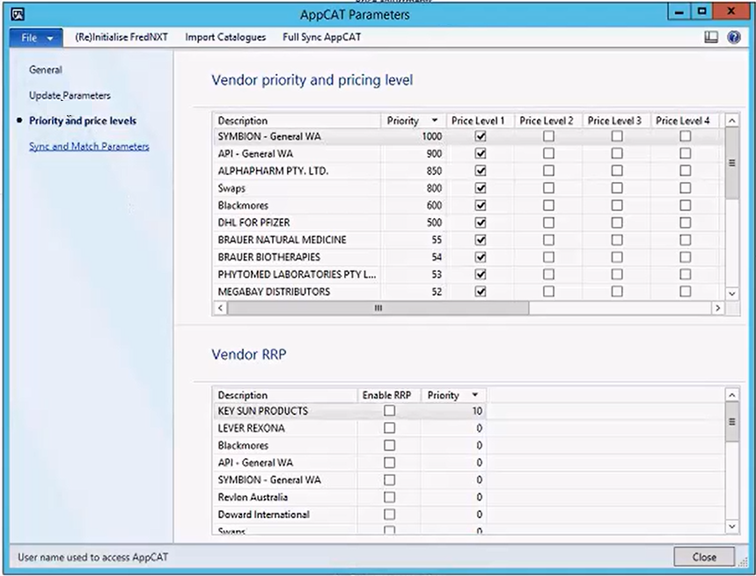
Task: Enable Price Level 4 for BRAUER NATURAL MEDICINE
Action: click(x=685, y=240)
